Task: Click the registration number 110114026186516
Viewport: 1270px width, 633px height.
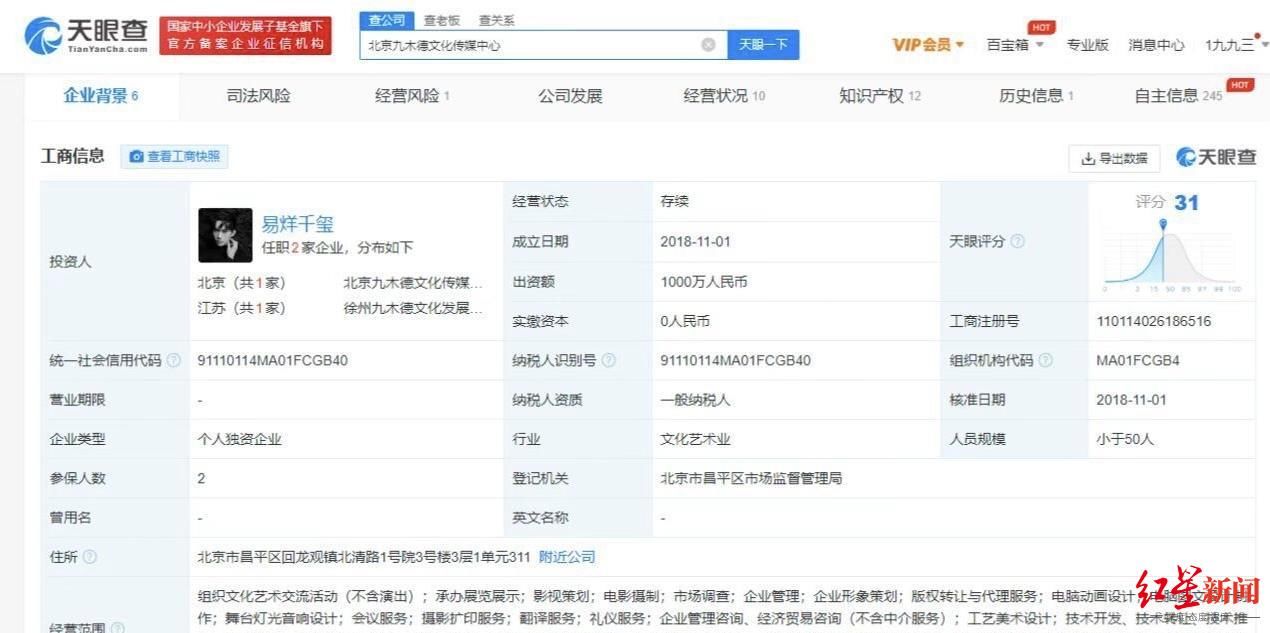Action: coord(1153,321)
